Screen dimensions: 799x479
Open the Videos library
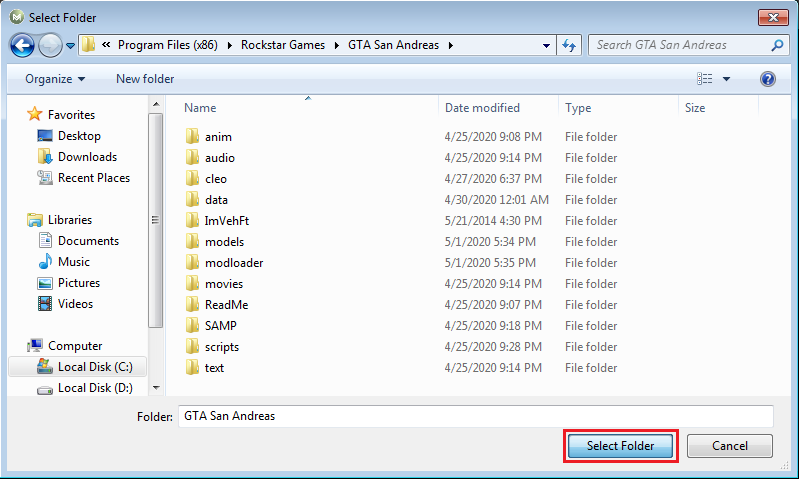[65, 304]
